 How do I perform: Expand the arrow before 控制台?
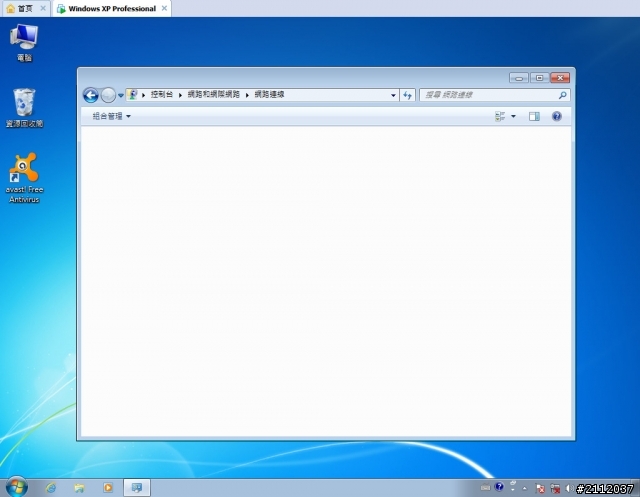click(144, 95)
